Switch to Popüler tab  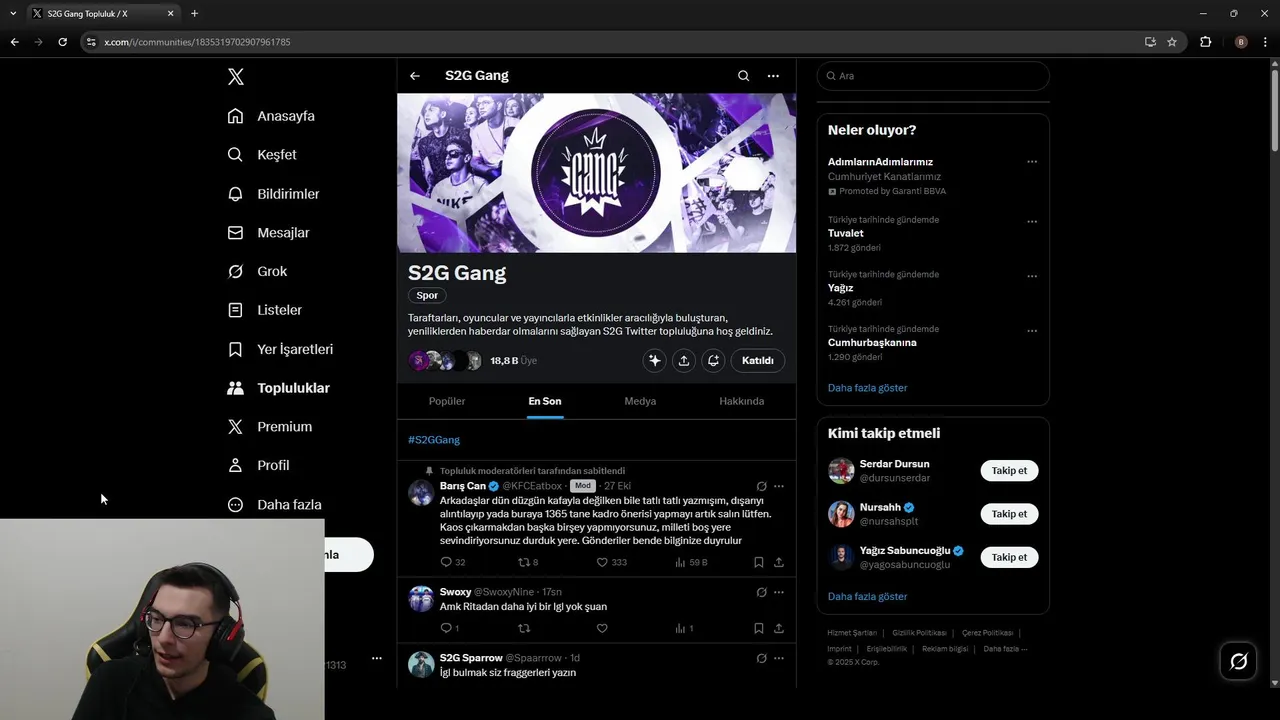(x=447, y=401)
